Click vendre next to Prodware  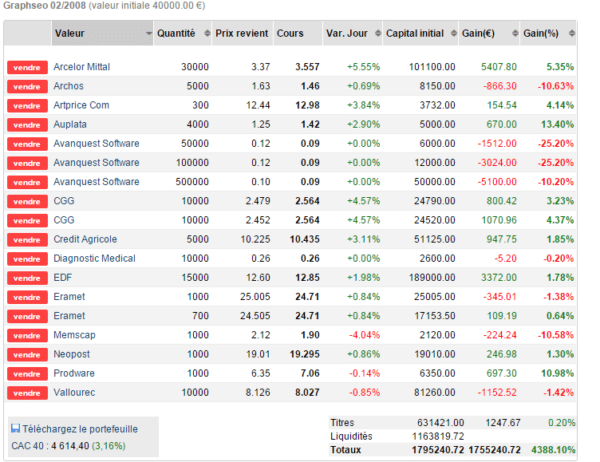pyautogui.click(x=27, y=374)
